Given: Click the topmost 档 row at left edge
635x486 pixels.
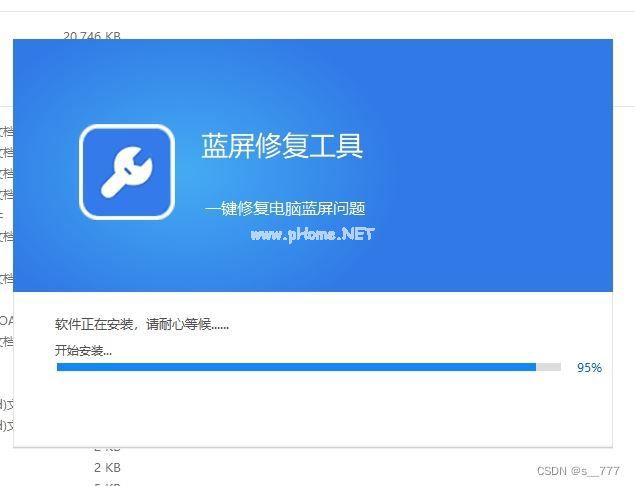Looking at the screenshot, I should [x=6, y=132].
